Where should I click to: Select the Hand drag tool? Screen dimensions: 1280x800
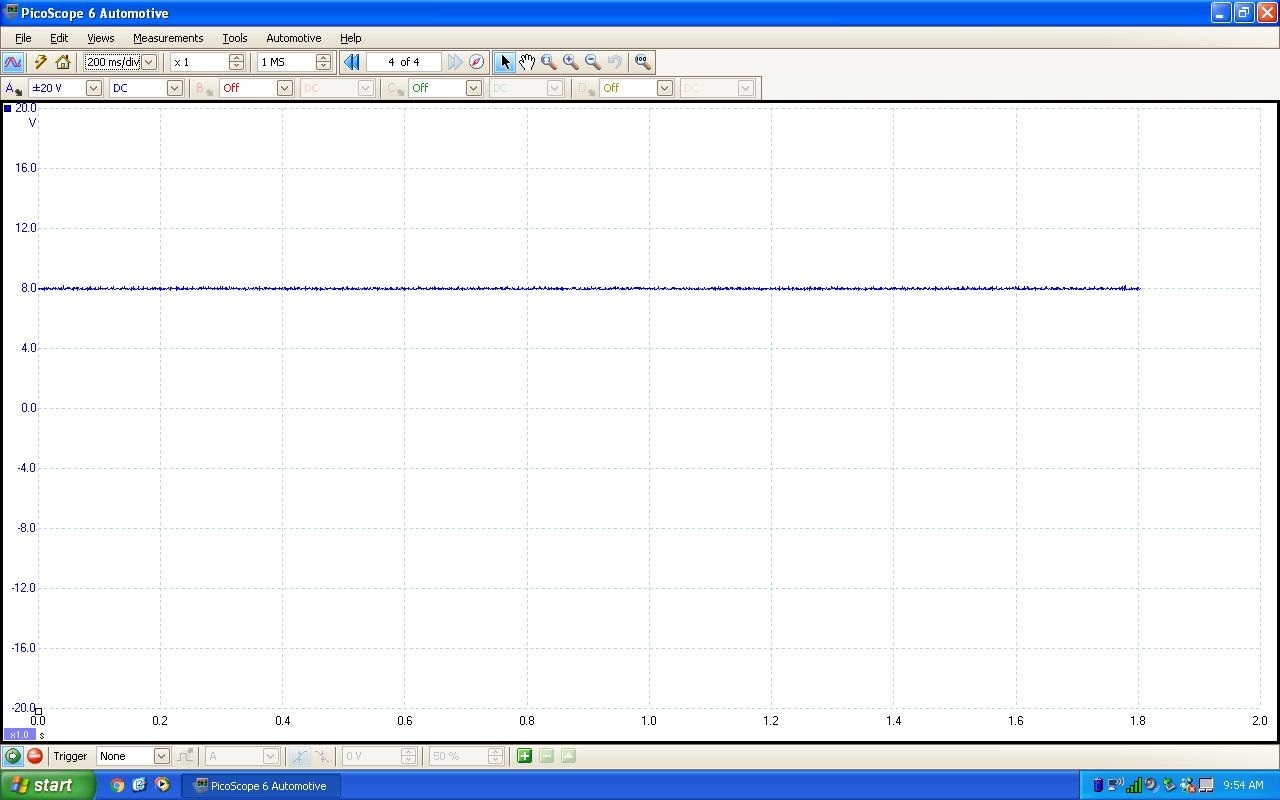pos(527,62)
